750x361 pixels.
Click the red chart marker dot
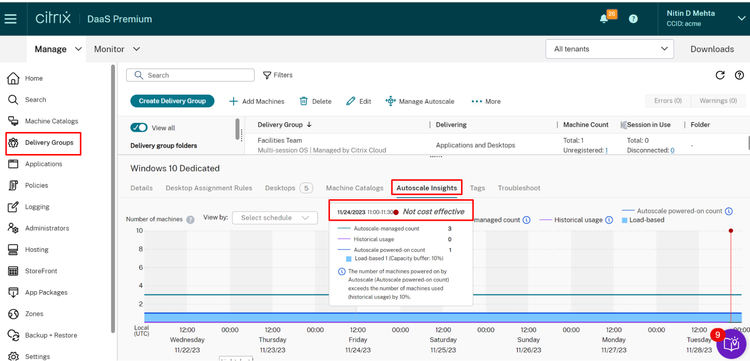pyautogui.click(x=731, y=230)
